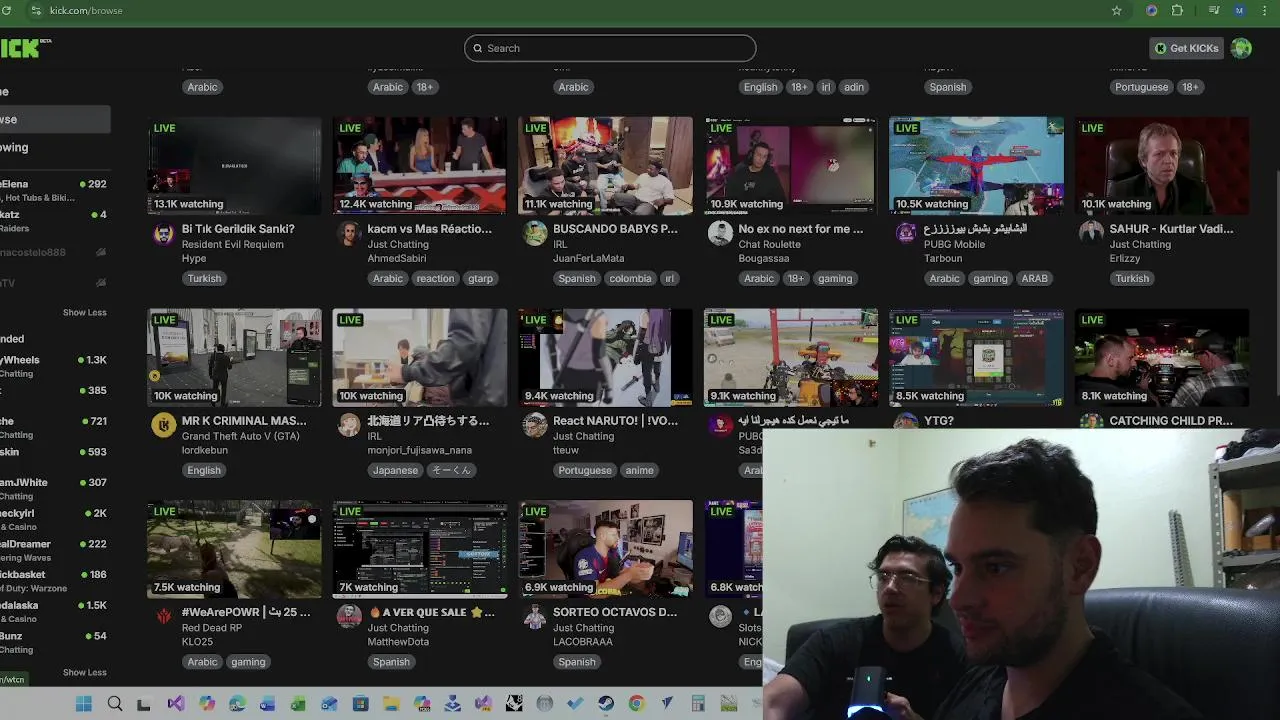
Task: Open Windows taskbar search
Action: click(115, 704)
